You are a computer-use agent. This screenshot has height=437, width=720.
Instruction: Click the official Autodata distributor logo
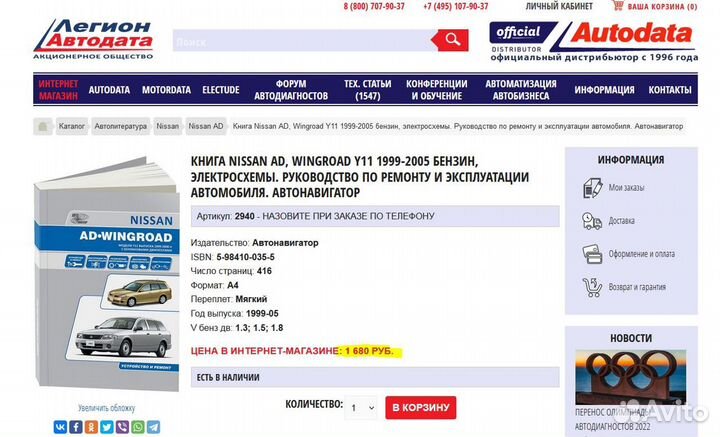coord(593,41)
